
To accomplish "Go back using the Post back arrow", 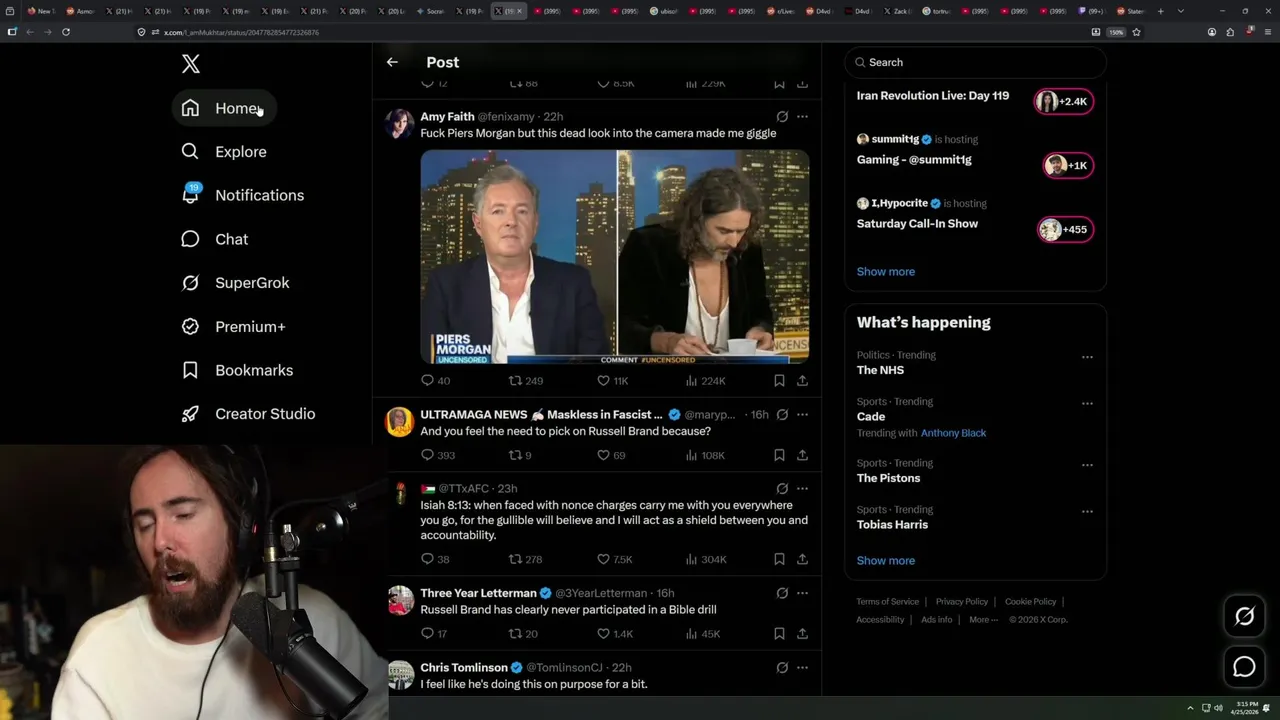I will click(392, 62).
